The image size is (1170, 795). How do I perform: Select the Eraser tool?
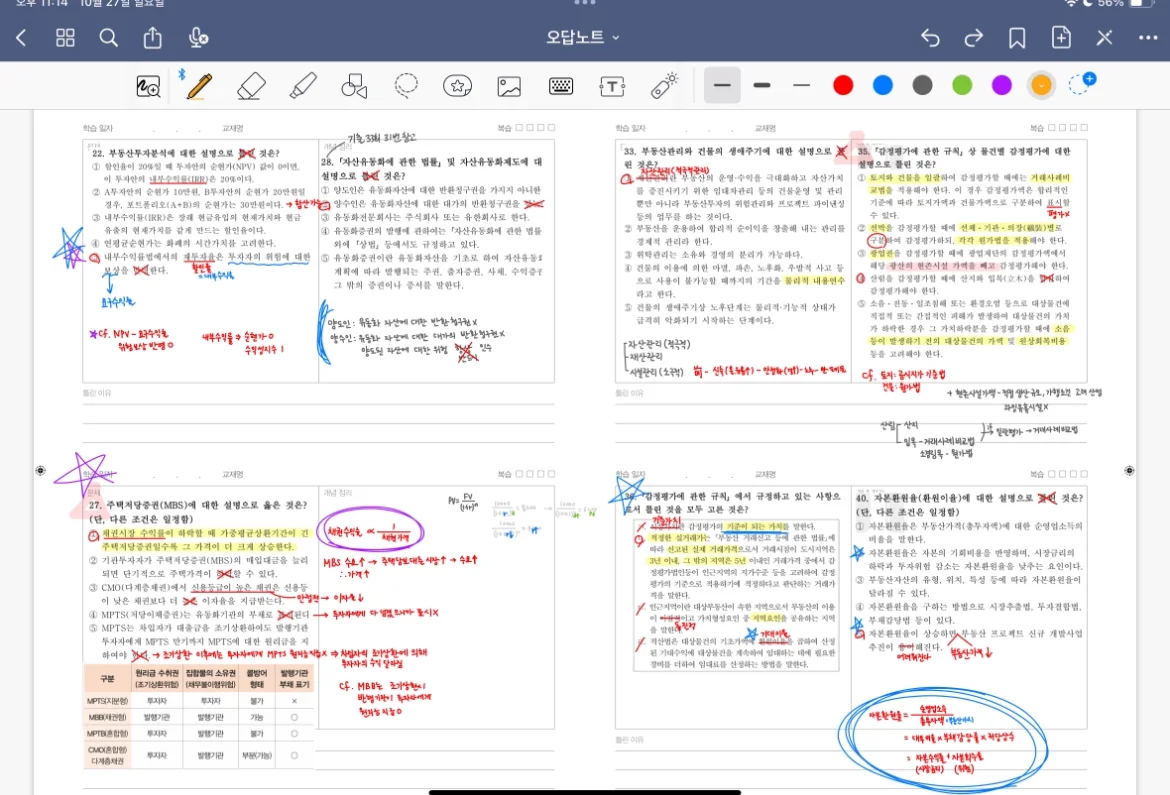tap(251, 86)
